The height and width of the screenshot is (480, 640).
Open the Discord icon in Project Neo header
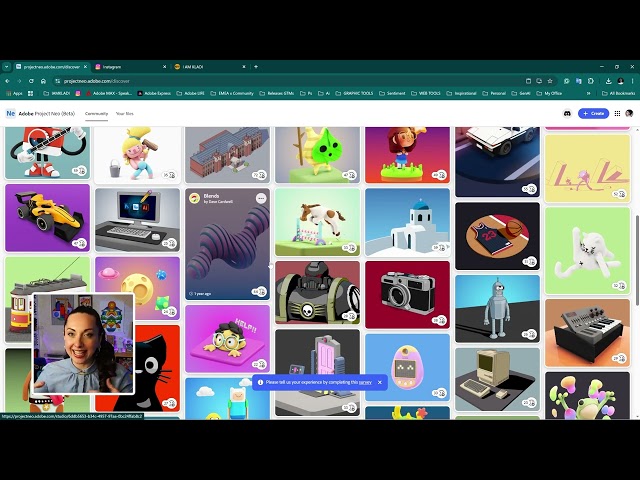click(567, 113)
